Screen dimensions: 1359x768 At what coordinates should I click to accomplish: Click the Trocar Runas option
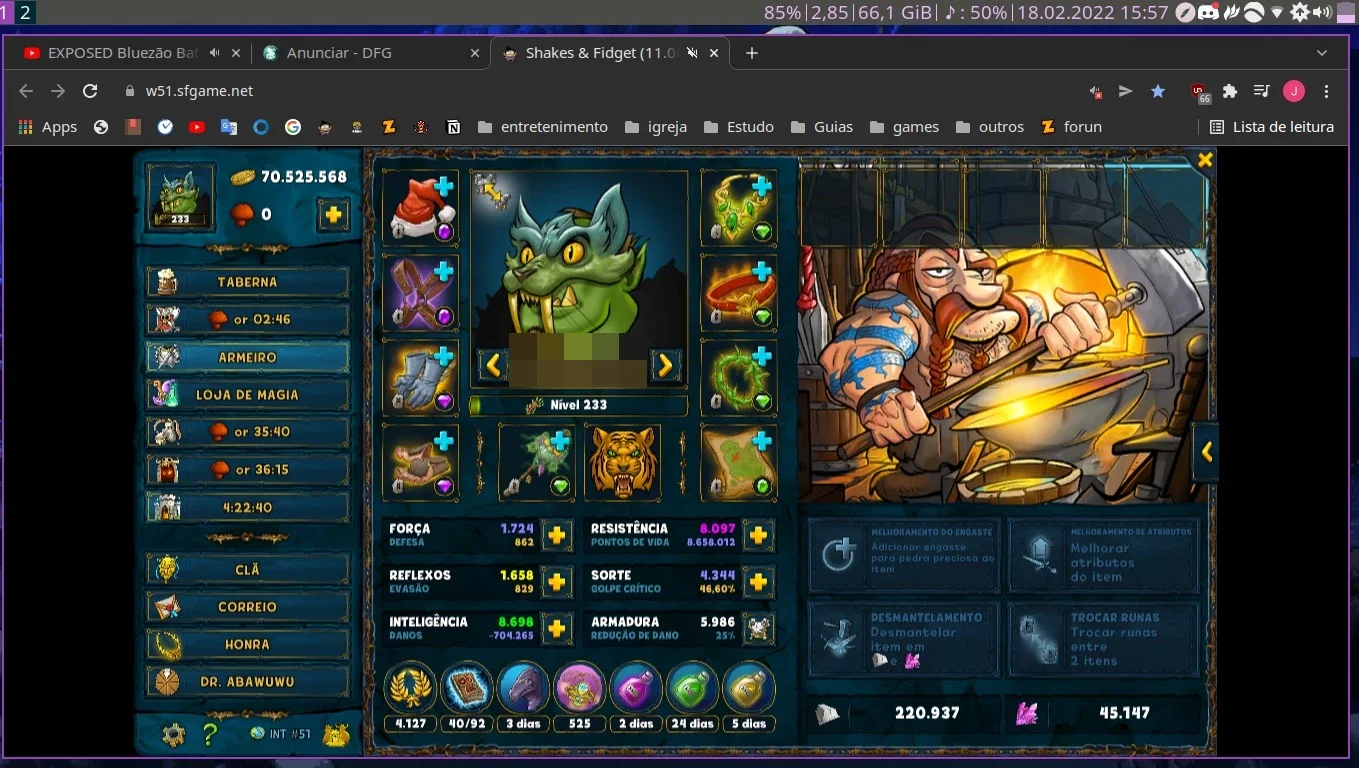tap(1103, 639)
